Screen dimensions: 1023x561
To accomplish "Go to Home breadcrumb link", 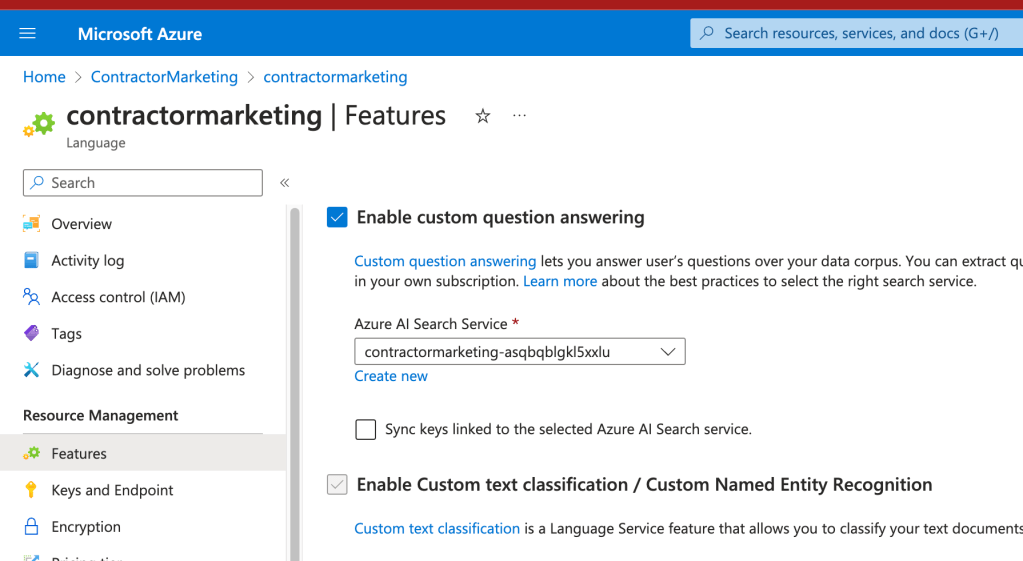I will [x=44, y=77].
